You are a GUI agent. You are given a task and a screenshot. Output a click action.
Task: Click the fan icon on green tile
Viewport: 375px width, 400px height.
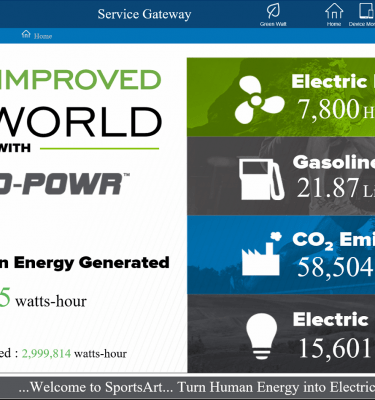click(x=259, y=99)
